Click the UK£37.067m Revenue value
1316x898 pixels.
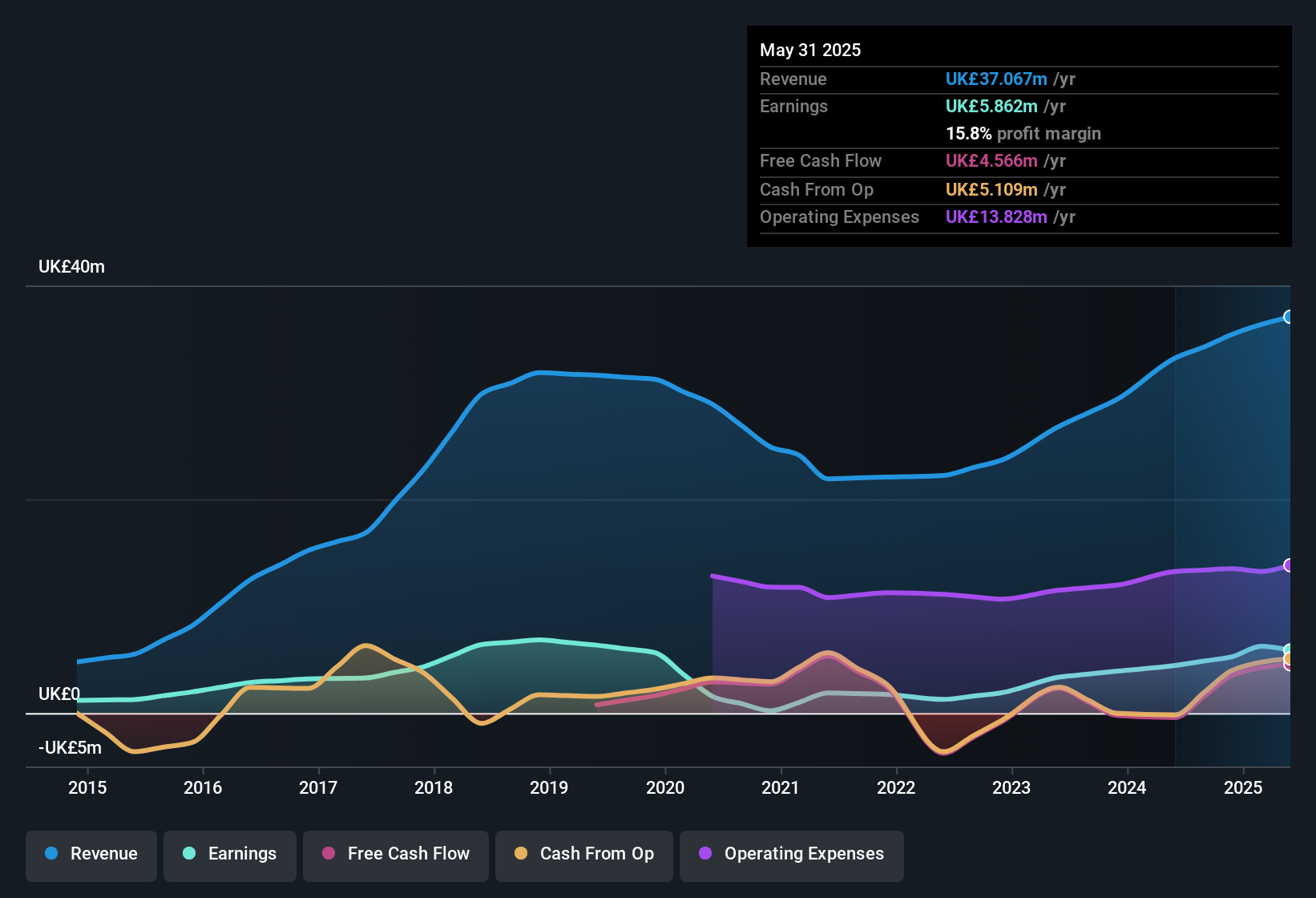[996, 79]
